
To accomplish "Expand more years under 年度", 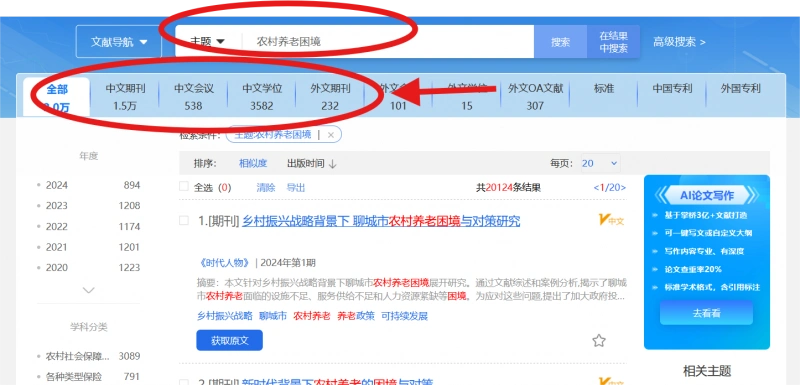I will click(x=89, y=290).
